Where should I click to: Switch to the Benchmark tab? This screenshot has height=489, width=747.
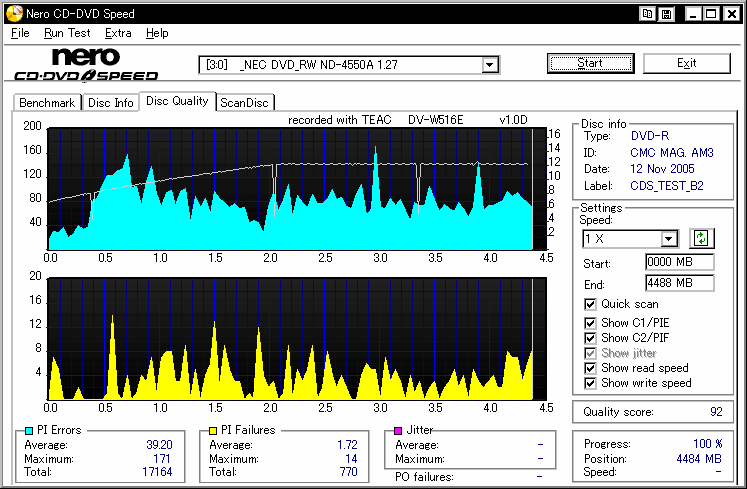(47, 103)
